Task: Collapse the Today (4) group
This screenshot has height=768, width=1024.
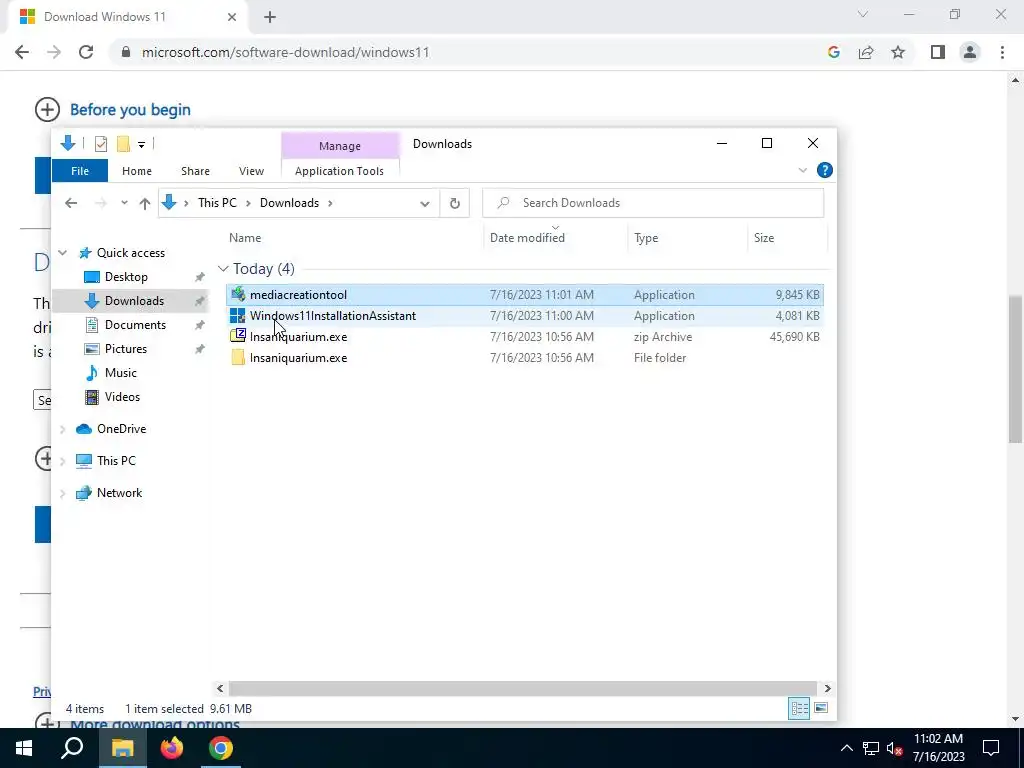Action: pyautogui.click(x=223, y=269)
